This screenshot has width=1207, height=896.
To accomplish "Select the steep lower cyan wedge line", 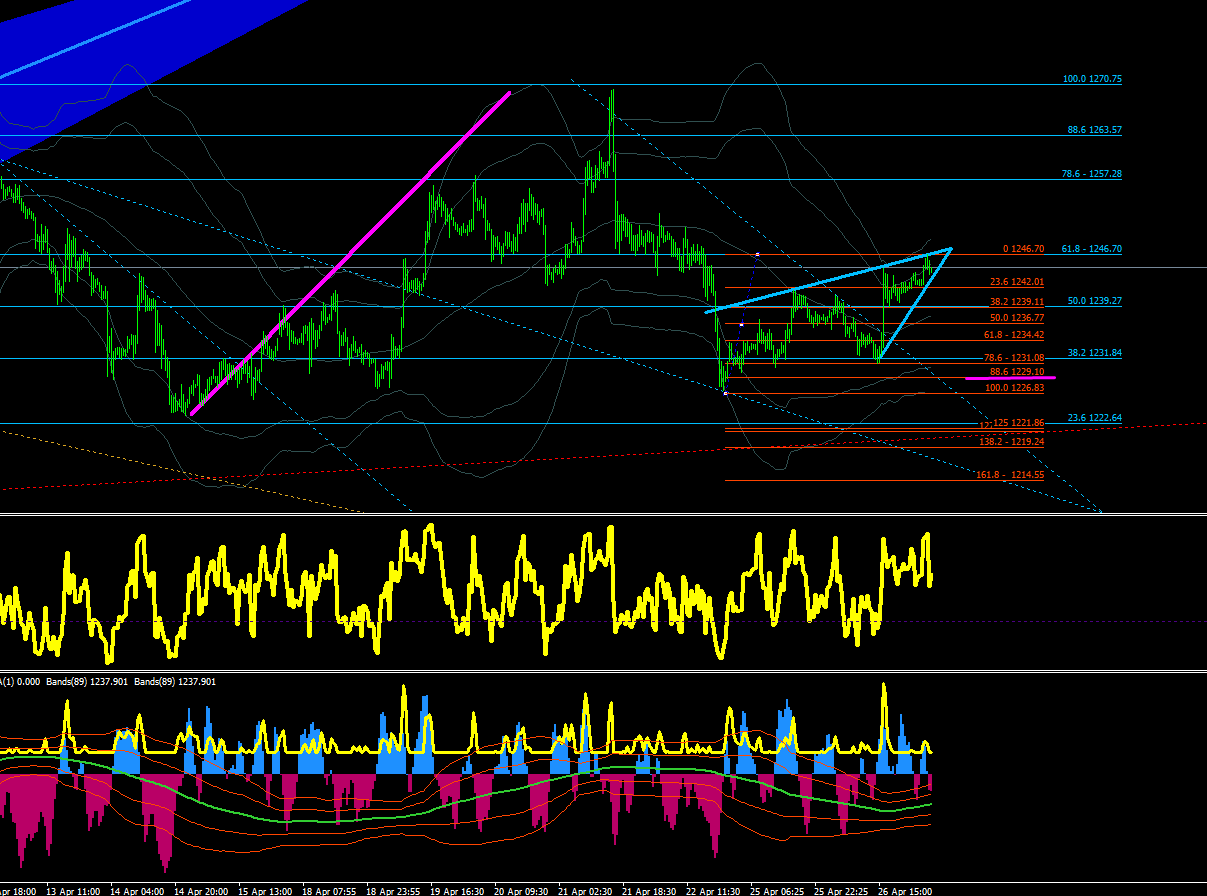I will click(x=915, y=304).
